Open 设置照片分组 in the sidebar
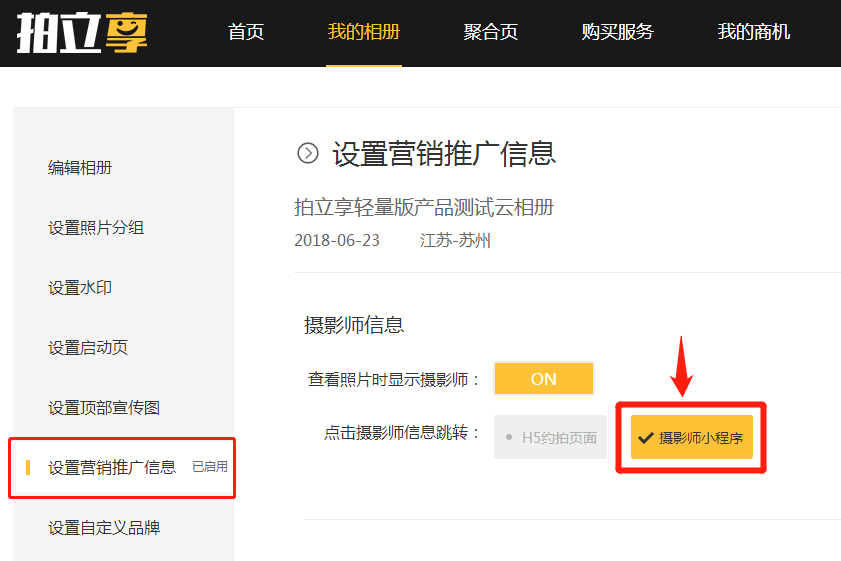The height and width of the screenshot is (561, 841). click(96, 228)
